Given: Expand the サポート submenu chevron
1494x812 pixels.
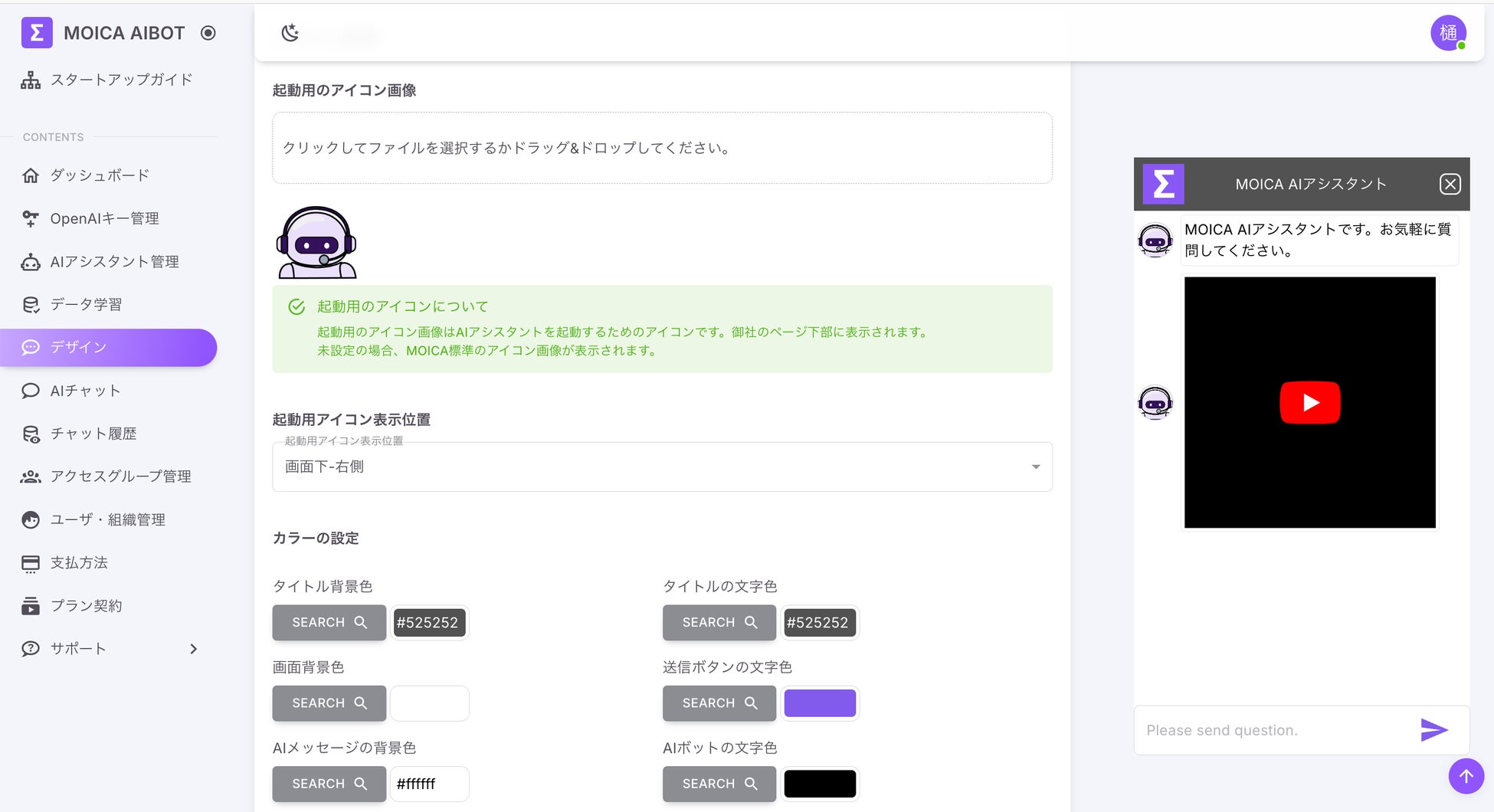Looking at the screenshot, I should [x=193, y=649].
